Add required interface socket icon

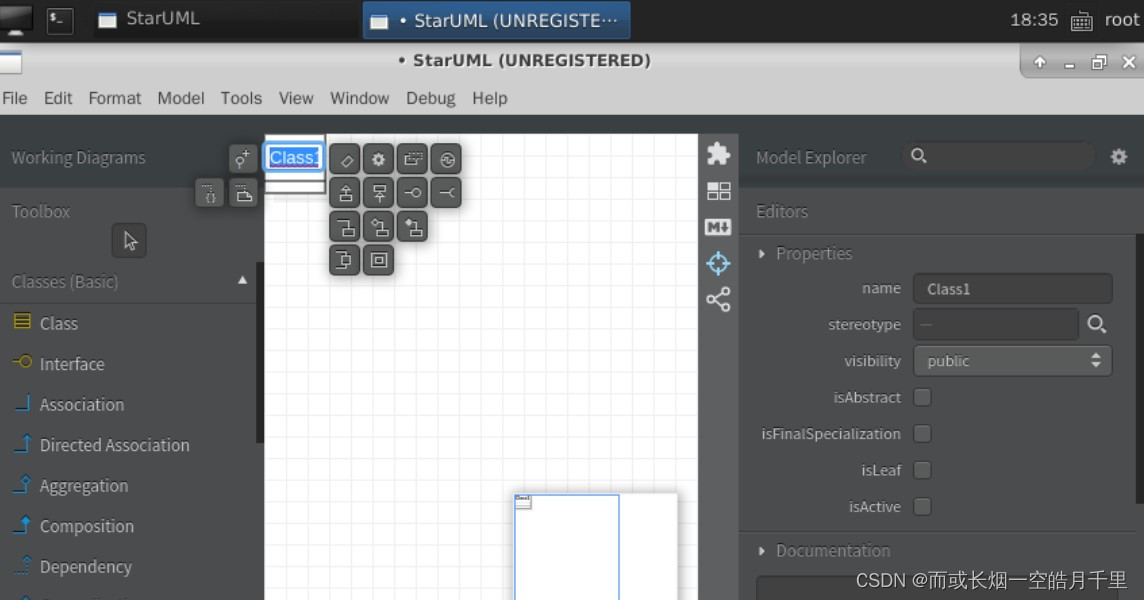tap(447, 193)
